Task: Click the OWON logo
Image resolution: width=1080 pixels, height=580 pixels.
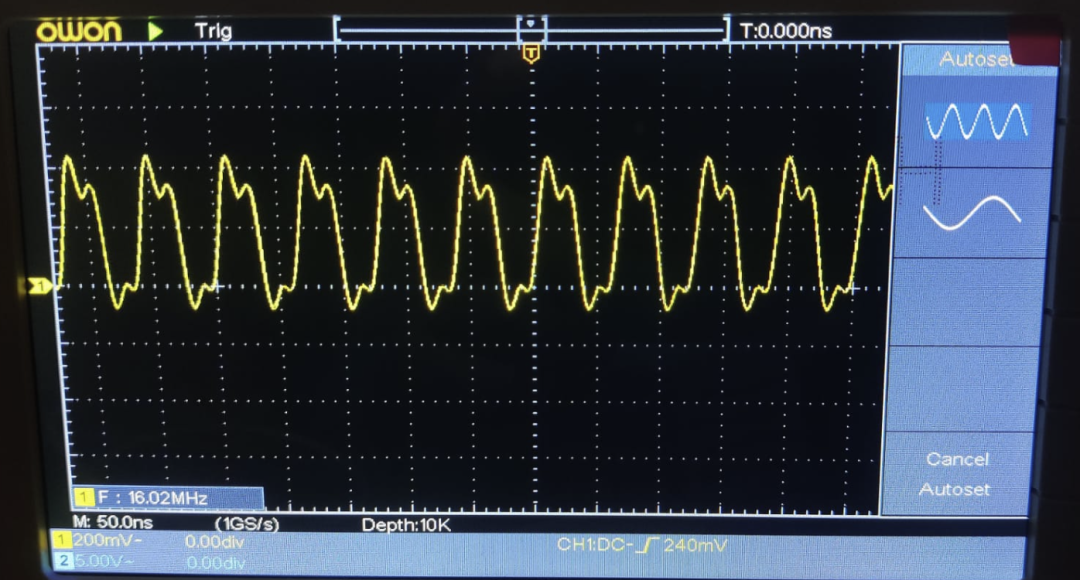Action: click(79, 31)
